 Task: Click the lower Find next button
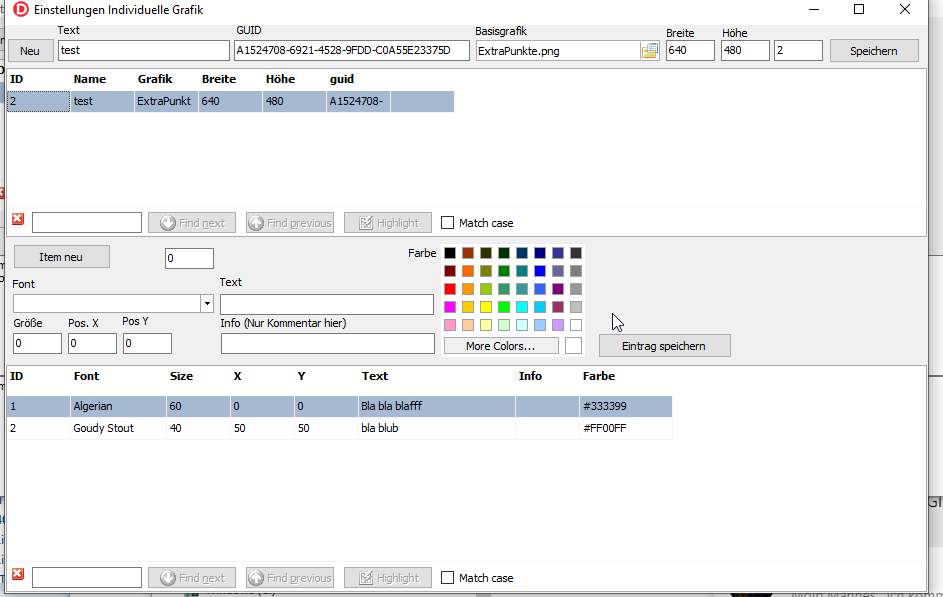pyautogui.click(x=192, y=578)
